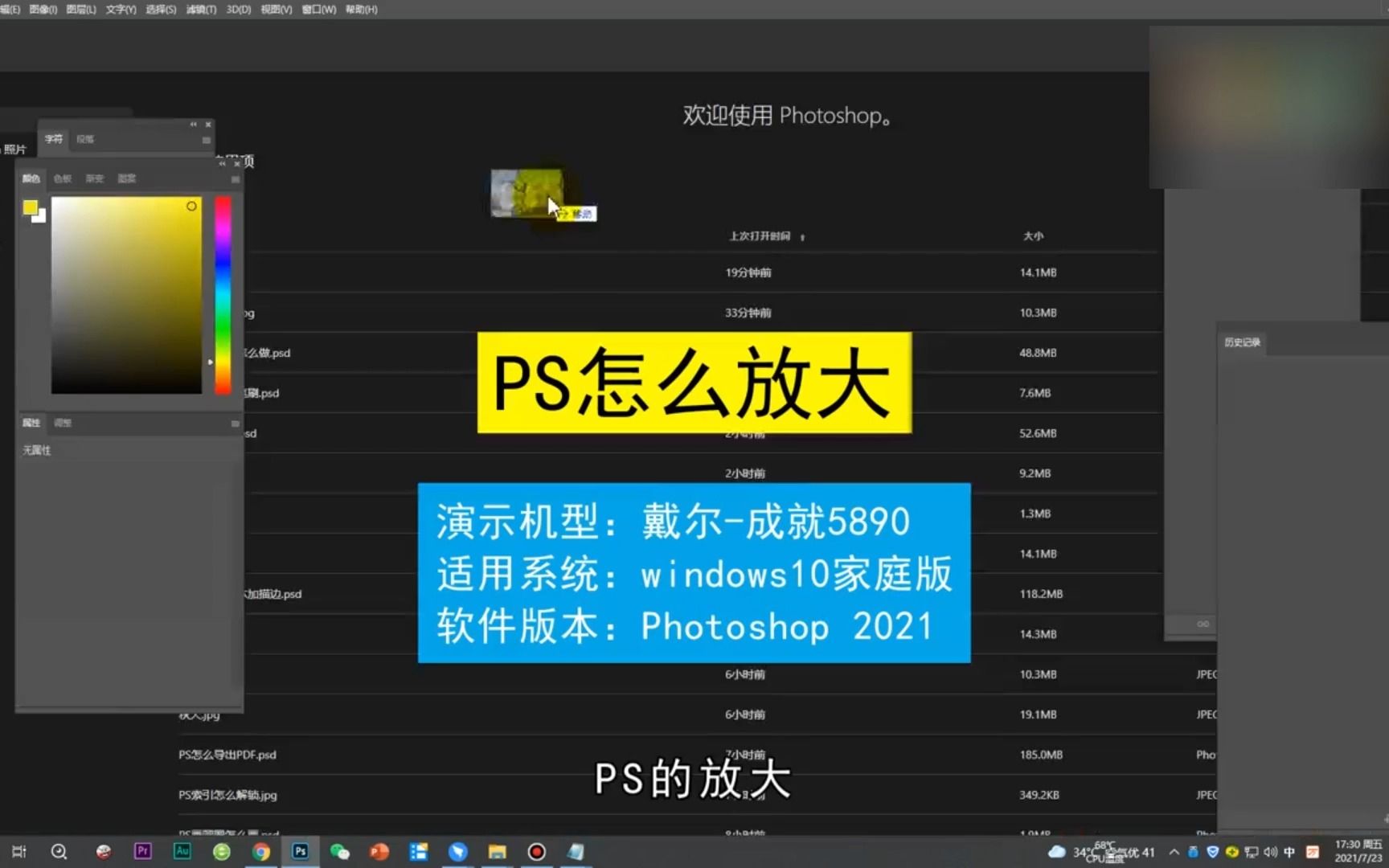The width and height of the screenshot is (1389, 868).
Task: Switch to the 字符 Character tab
Action: (54, 139)
